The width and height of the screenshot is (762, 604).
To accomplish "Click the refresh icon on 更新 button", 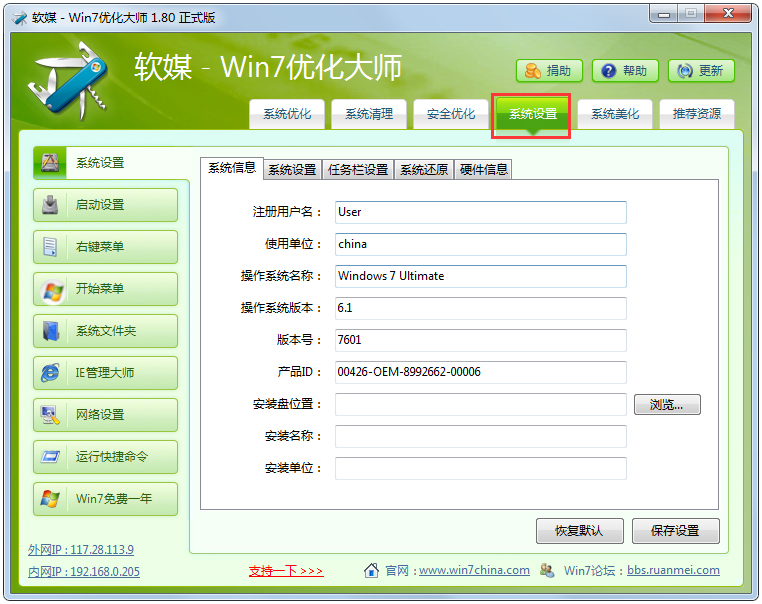I will coord(685,71).
